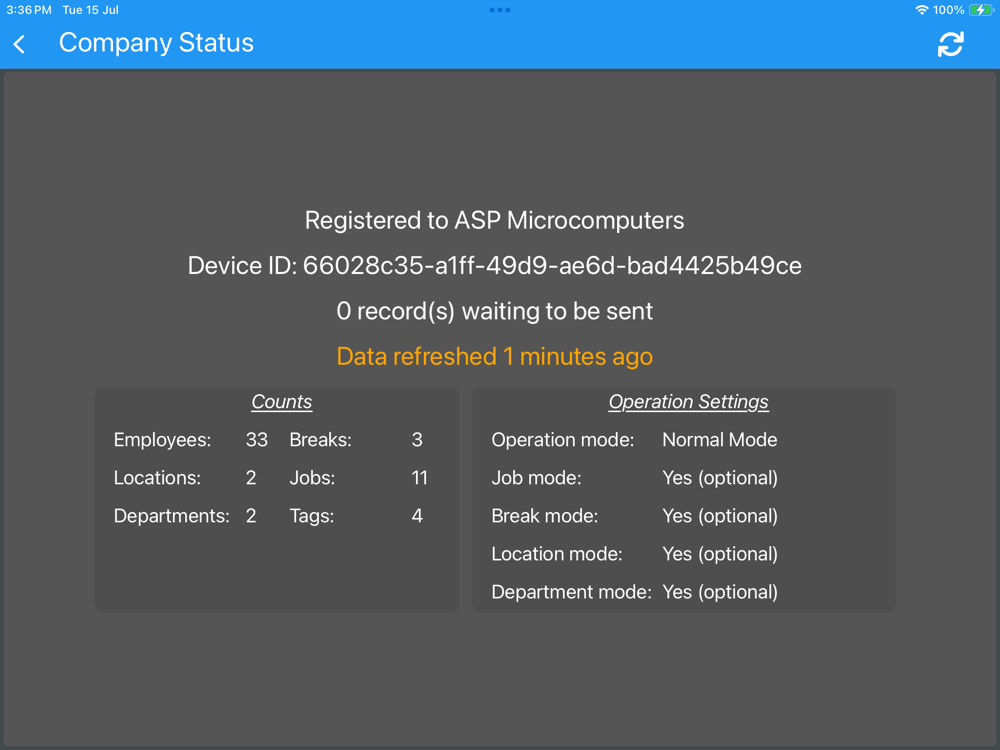This screenshot has width=1000, height=750.
Task: Tap the Tags count label
Action: tap(312, 516)
